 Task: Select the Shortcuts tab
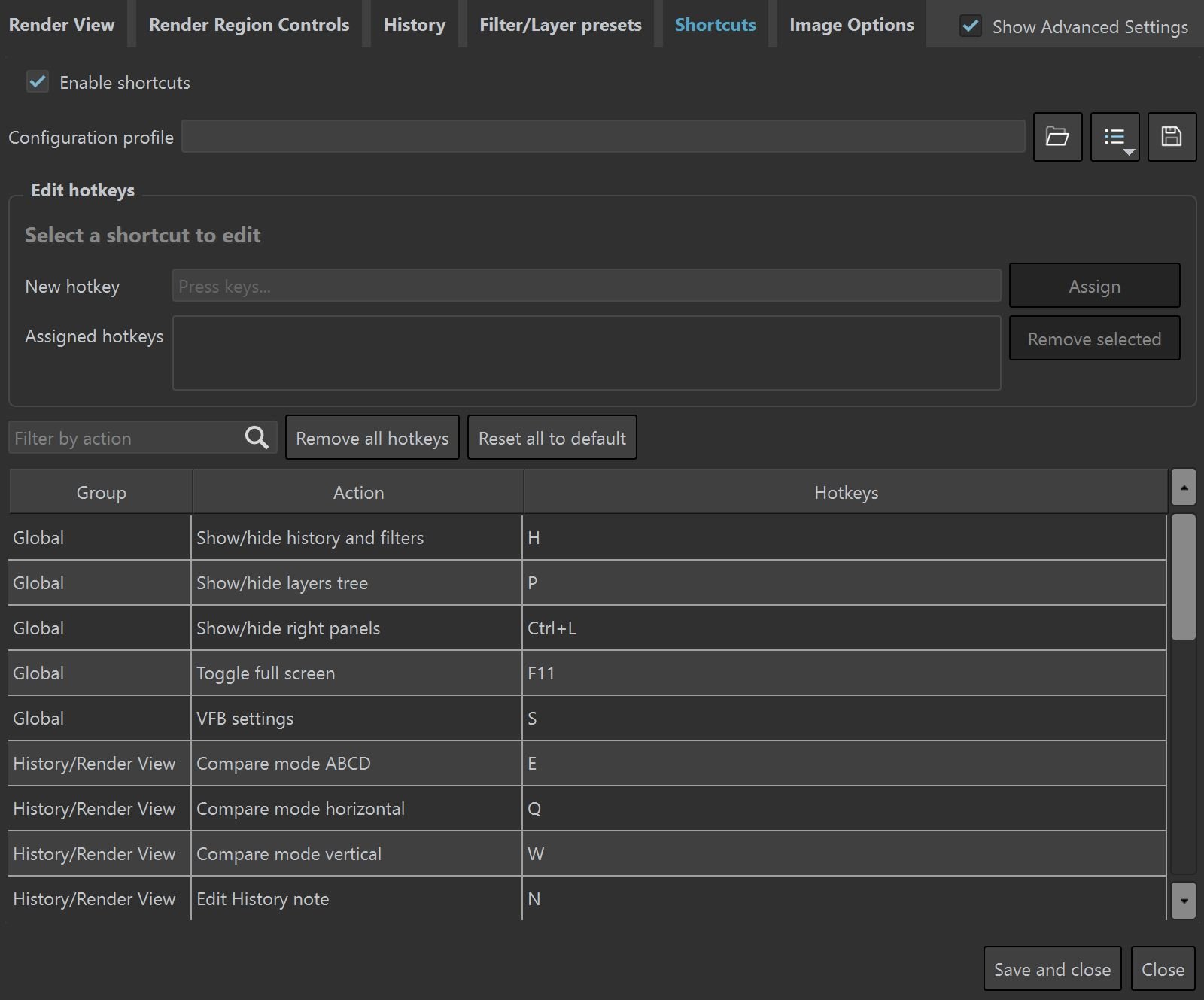(x=716, y=25)
